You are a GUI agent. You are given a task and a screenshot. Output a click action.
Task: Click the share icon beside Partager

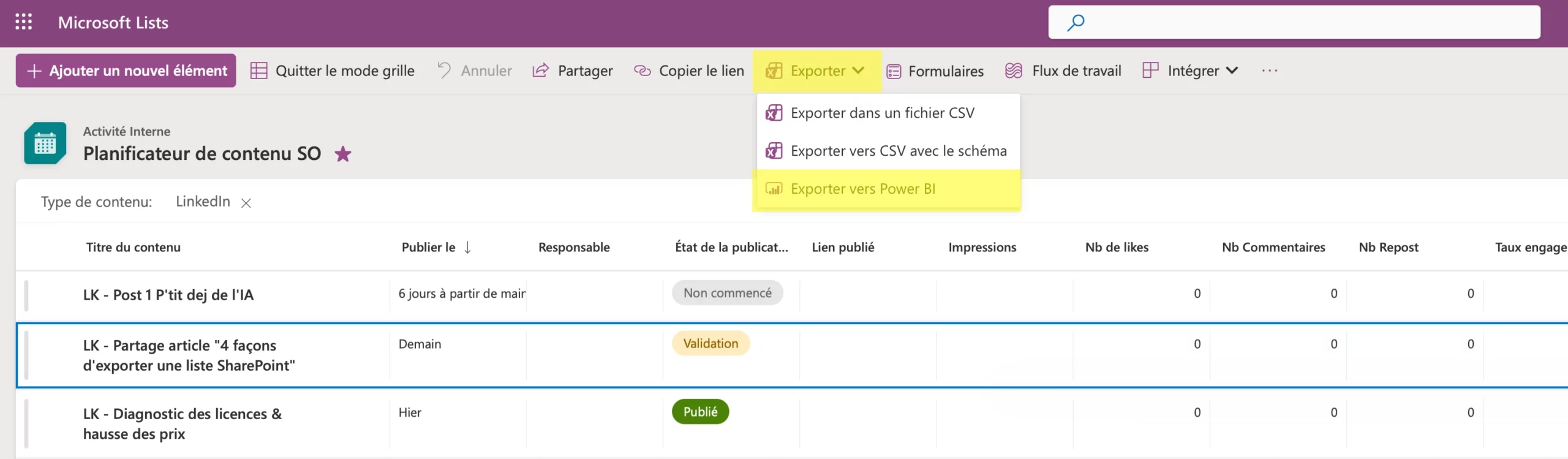pos(540,70)
